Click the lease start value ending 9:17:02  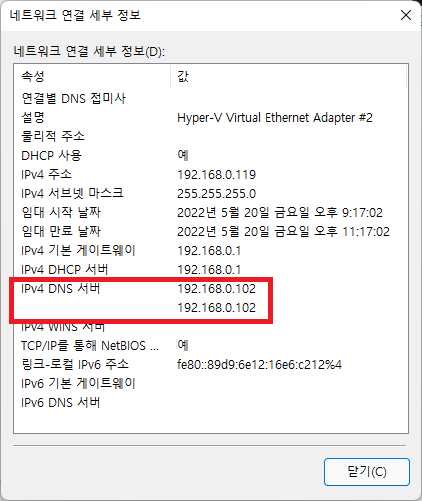[x=280, y=213]
